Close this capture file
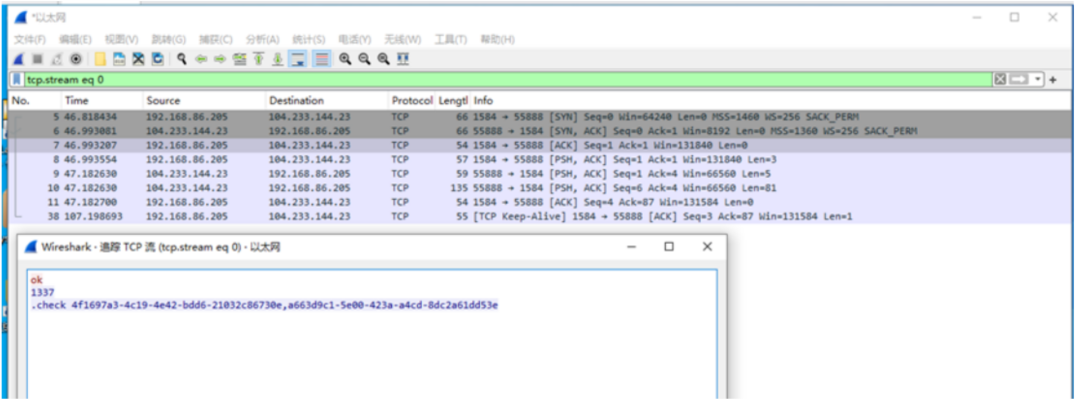 pyautogui.click(x=138, y=59)
